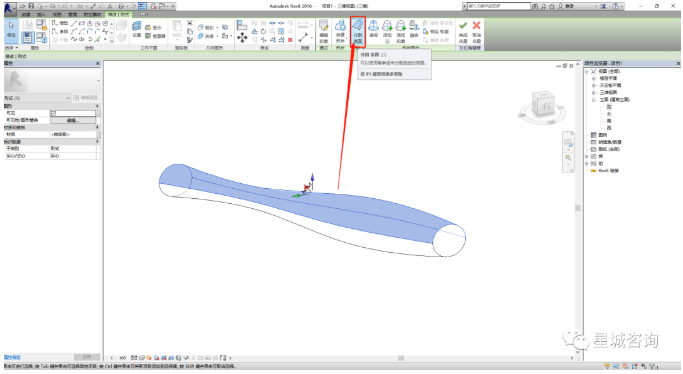Switch to the 创建 ribbon tab
Screen dimensions: 683x374
pyautogui.click(x=26, y=14)
